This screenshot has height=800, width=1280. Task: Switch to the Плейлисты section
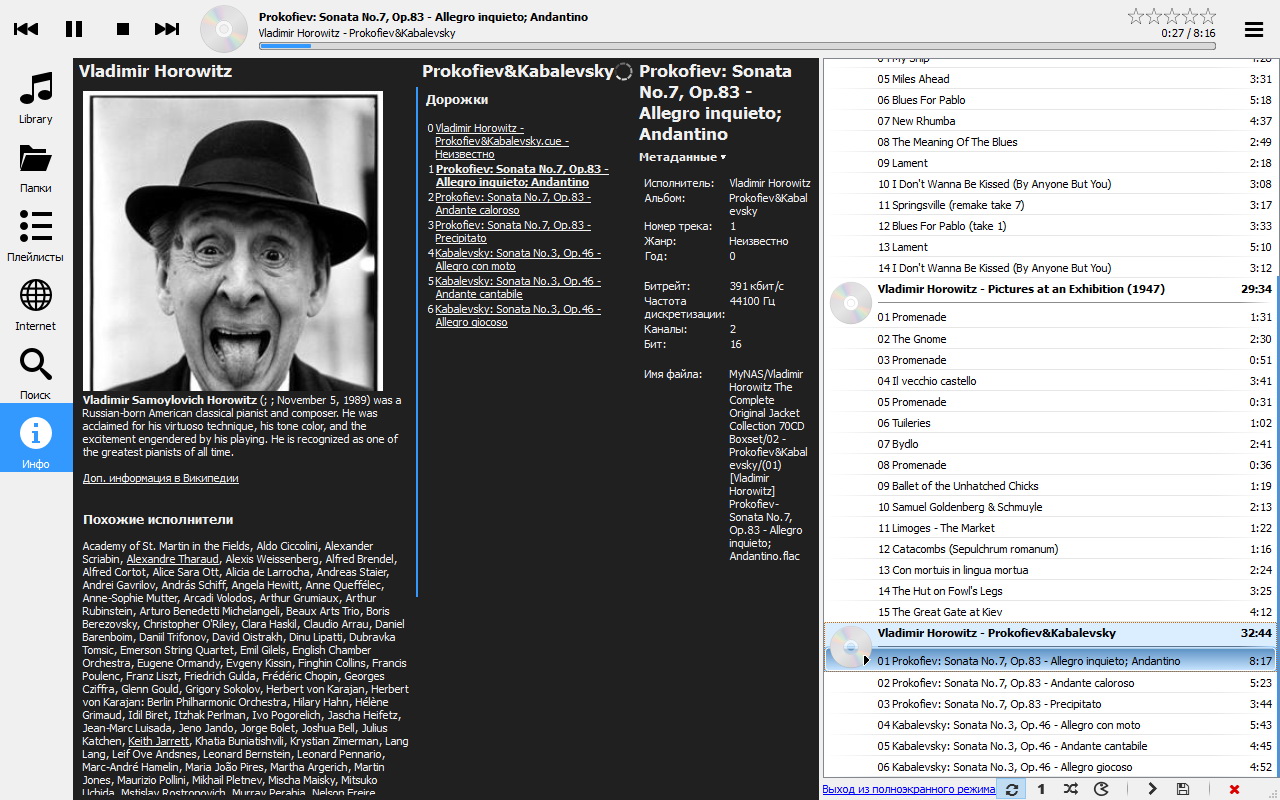click(36, 236)
